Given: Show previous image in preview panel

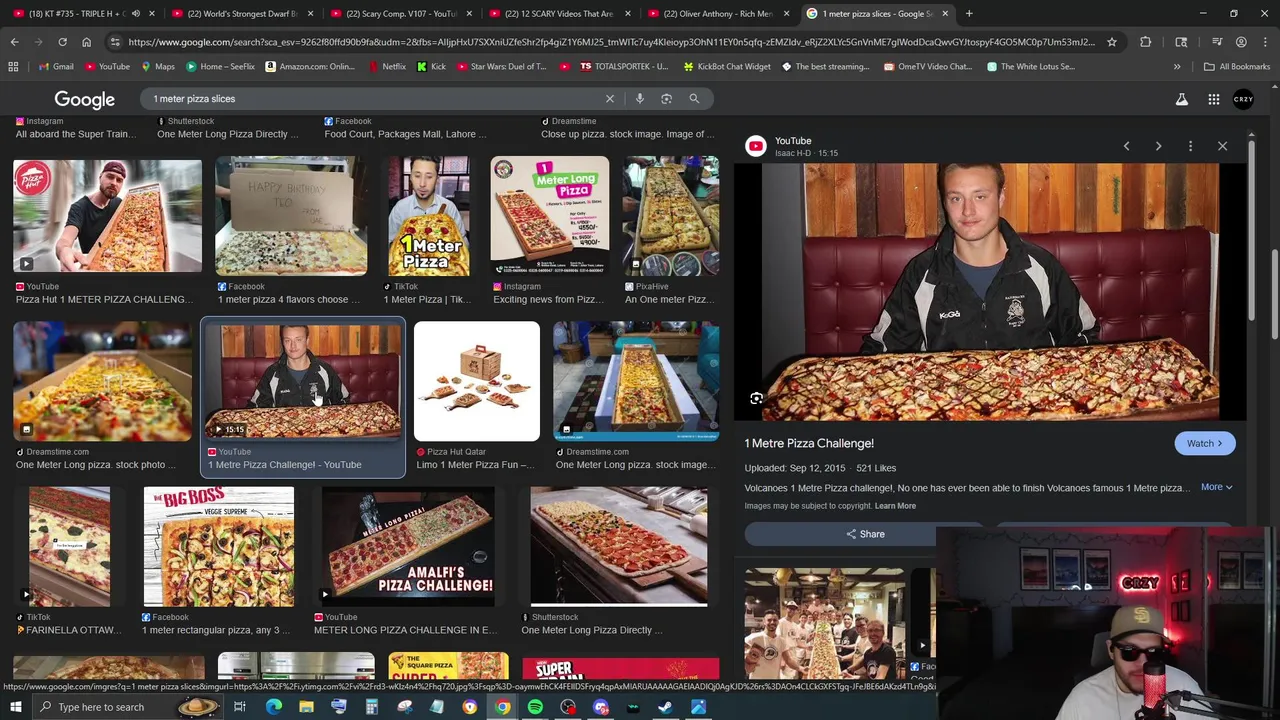Looking at the screenshot, I should coord(1126,146).
